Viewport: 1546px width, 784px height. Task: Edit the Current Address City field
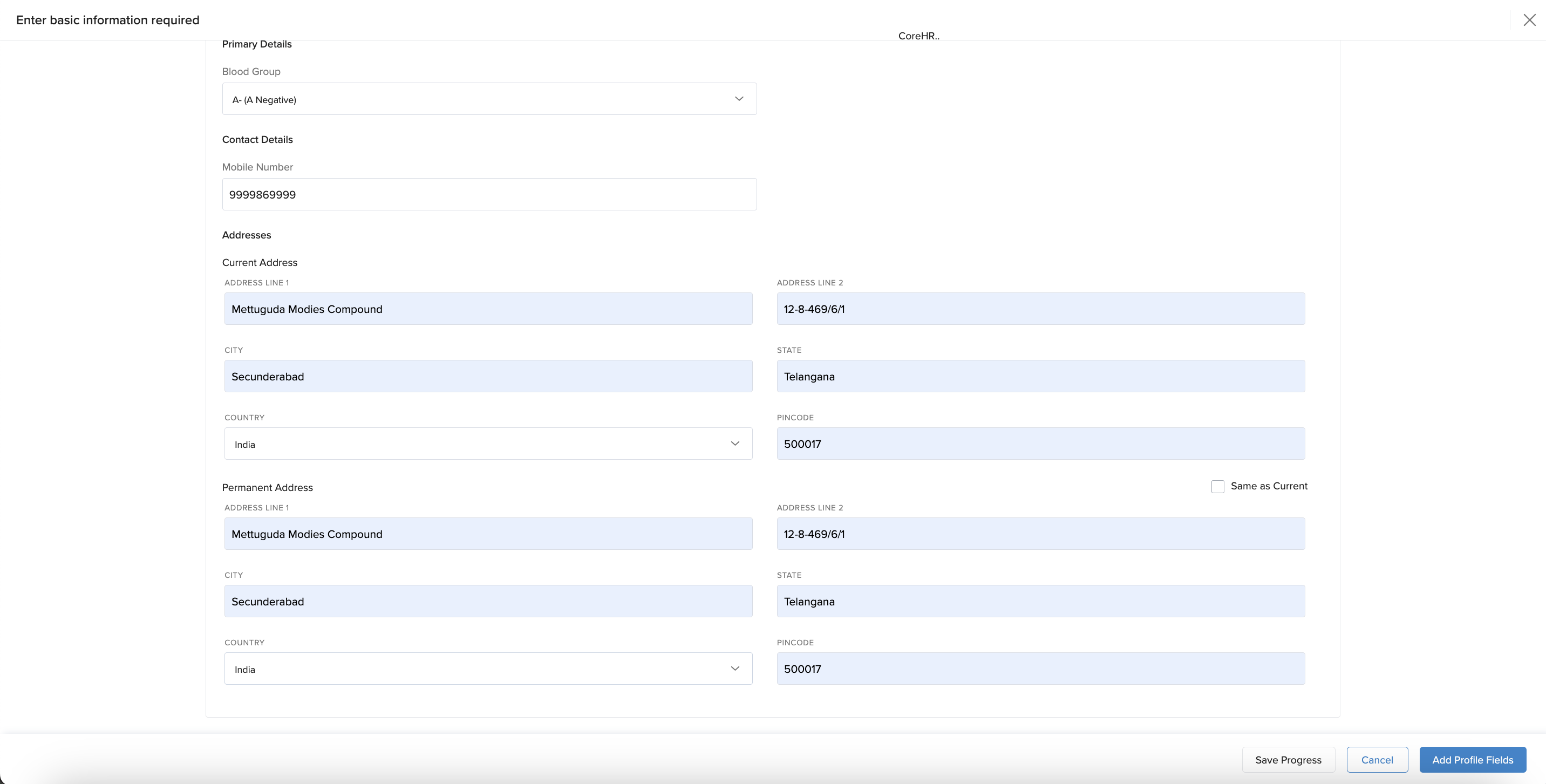click(x=488, y=377)
